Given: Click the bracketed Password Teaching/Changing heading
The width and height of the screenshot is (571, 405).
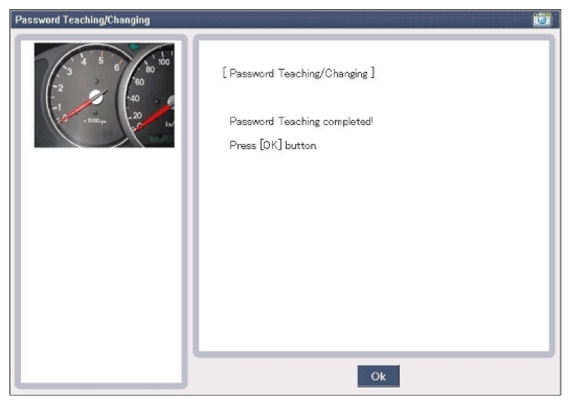Looking at the screenshot, I should coord(299,73).
